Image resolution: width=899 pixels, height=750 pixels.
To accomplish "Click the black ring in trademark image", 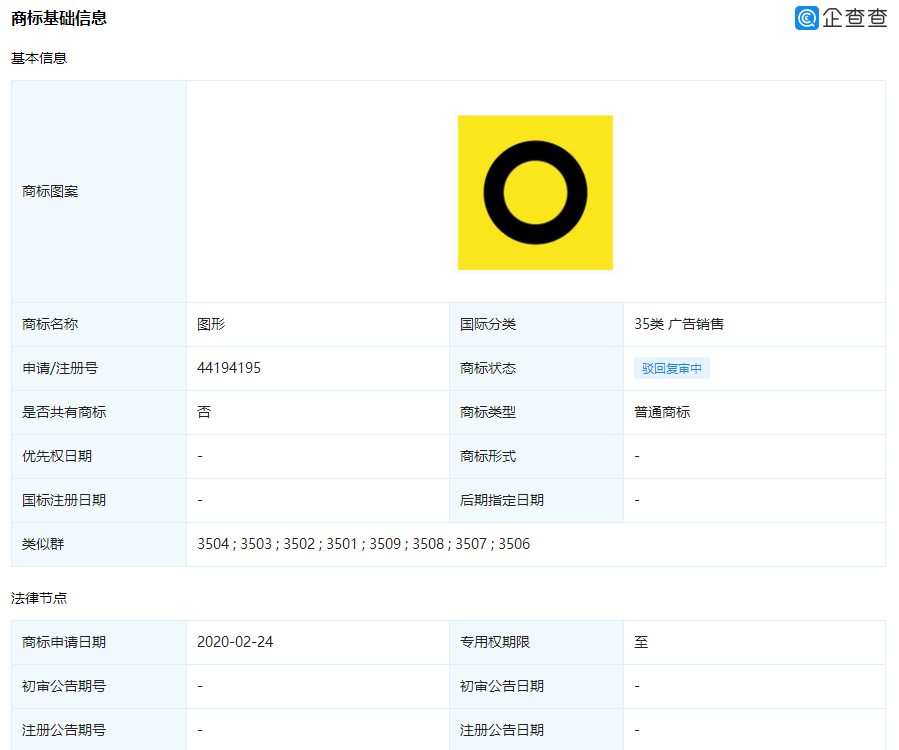I will tap(535, 152).
